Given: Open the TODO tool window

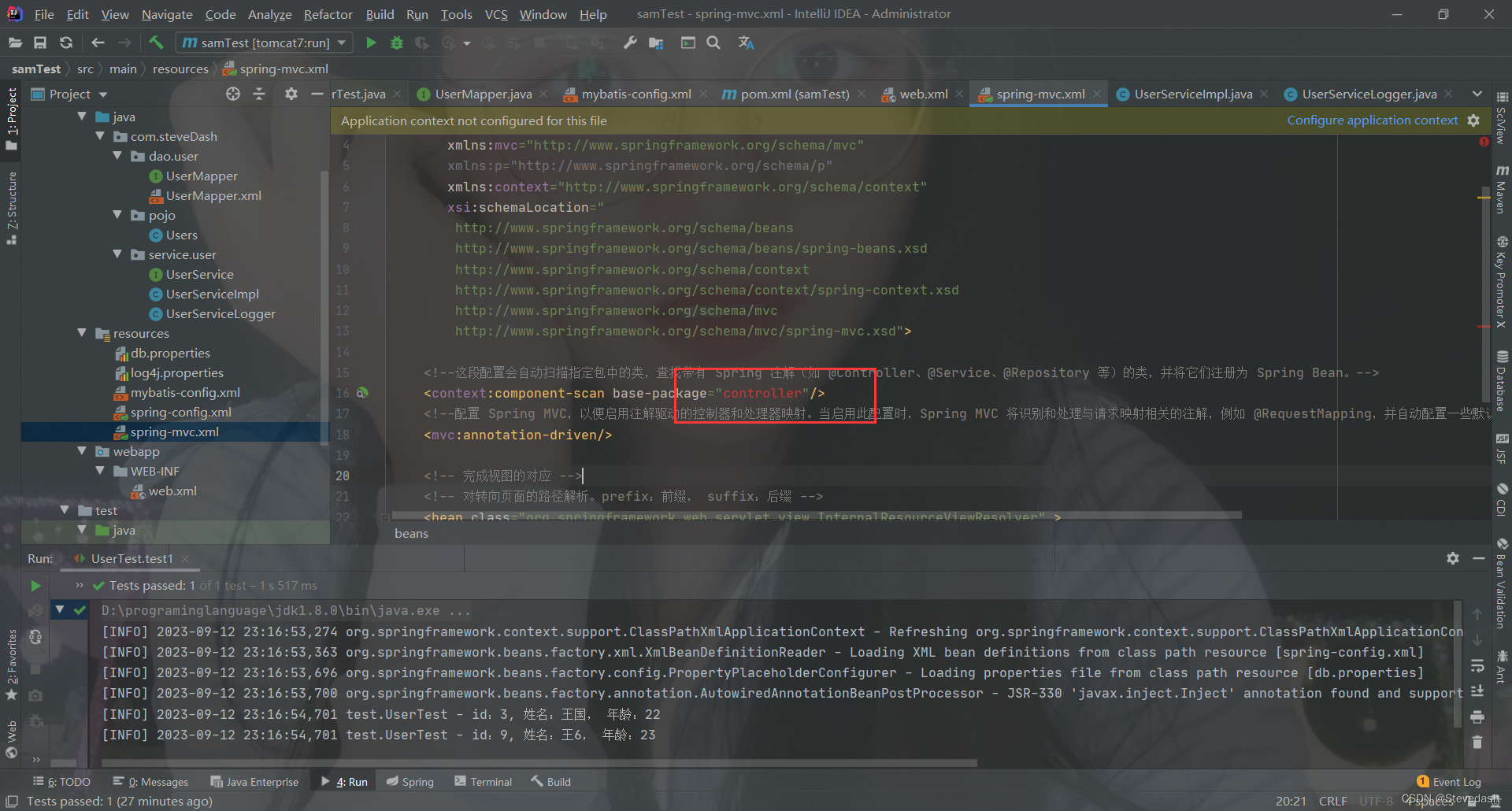Looking at the screenshot, I should pyautogui.click(x=62, y=782).
